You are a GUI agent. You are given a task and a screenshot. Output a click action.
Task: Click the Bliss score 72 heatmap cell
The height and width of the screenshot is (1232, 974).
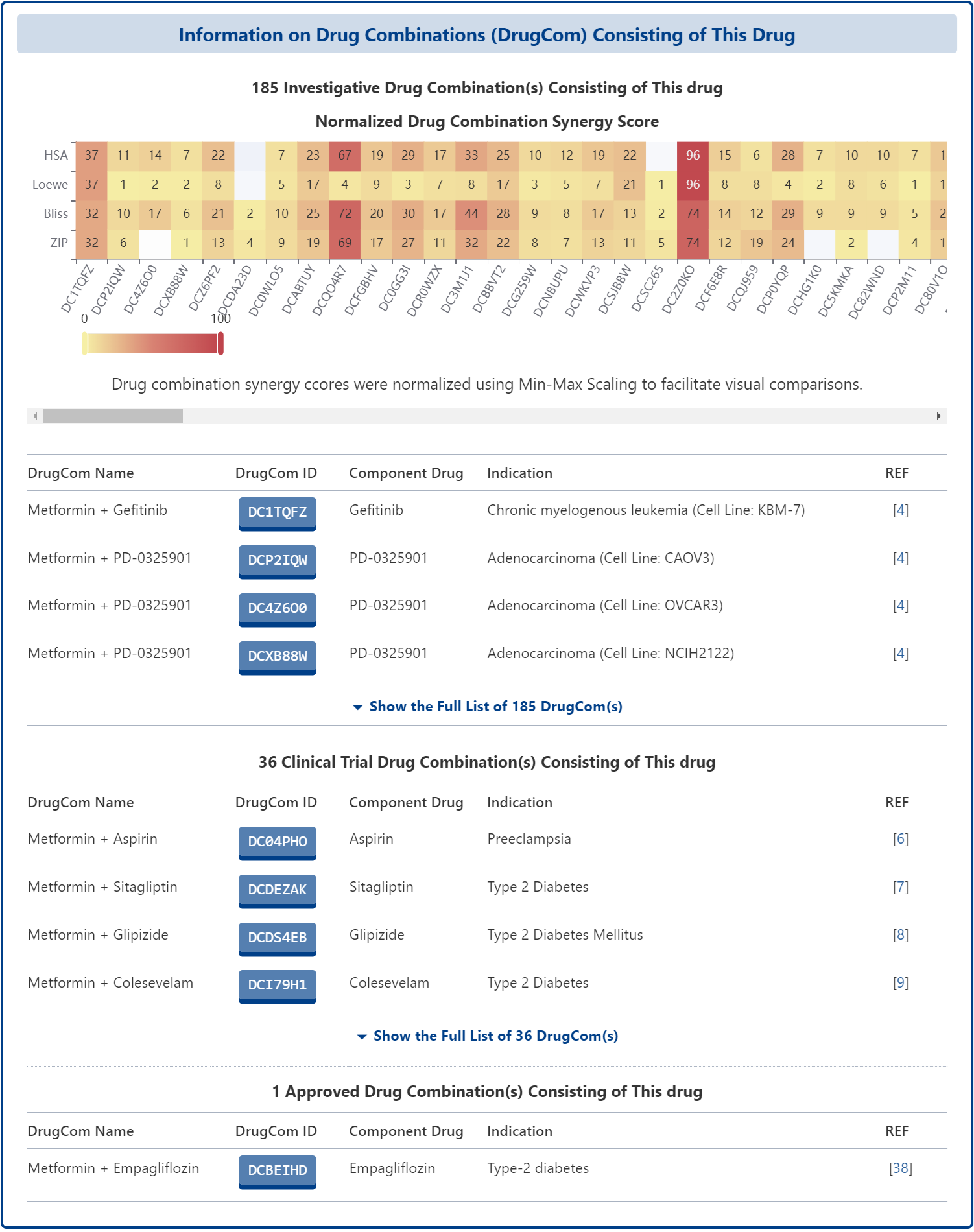point(344,214)
